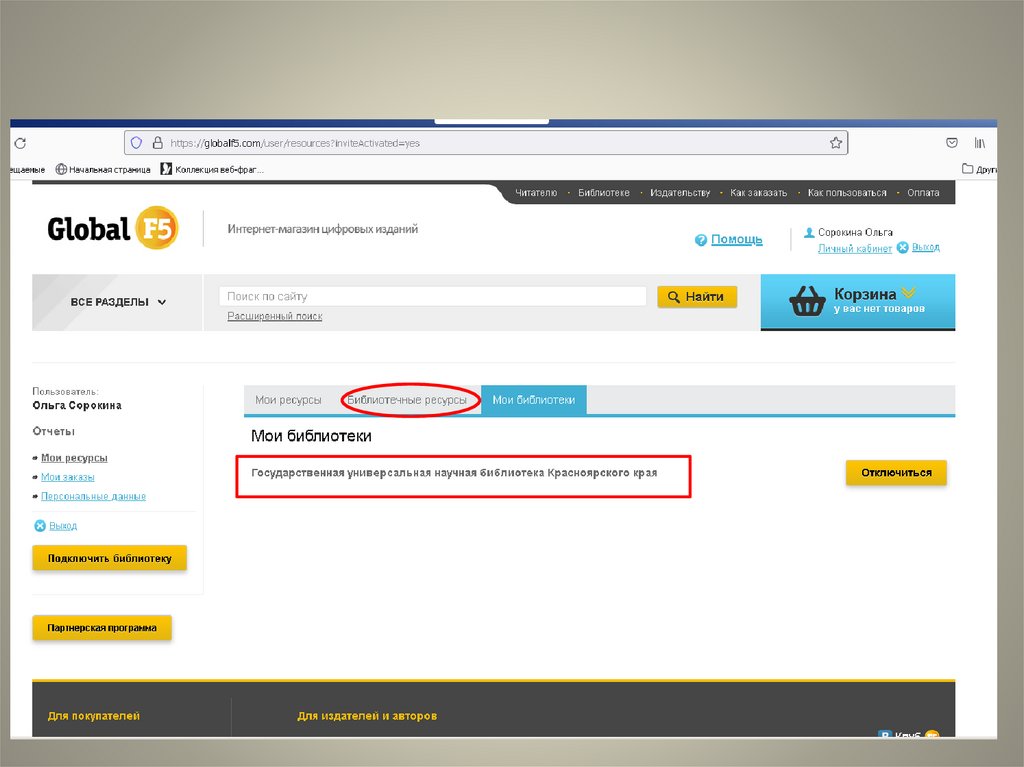1024x767 pixels.
Task: Bookmark page with star icon
Action: (836, 142)
